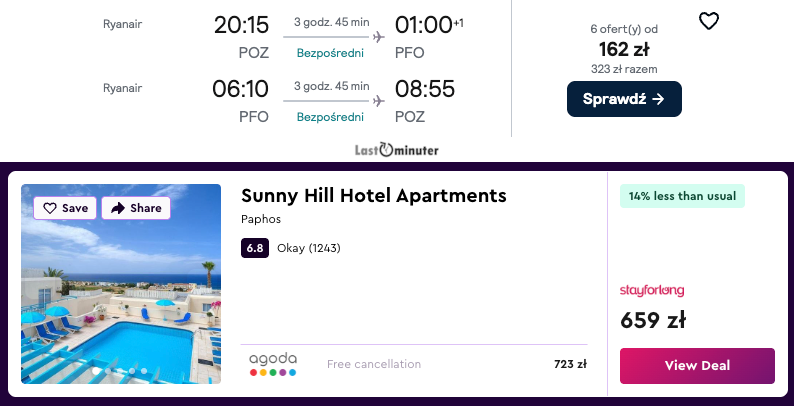Image resolution: width=794 pixels, height=406 pixels.
Task: Click the Sprawdź button
Action: (x=624, y=99)
